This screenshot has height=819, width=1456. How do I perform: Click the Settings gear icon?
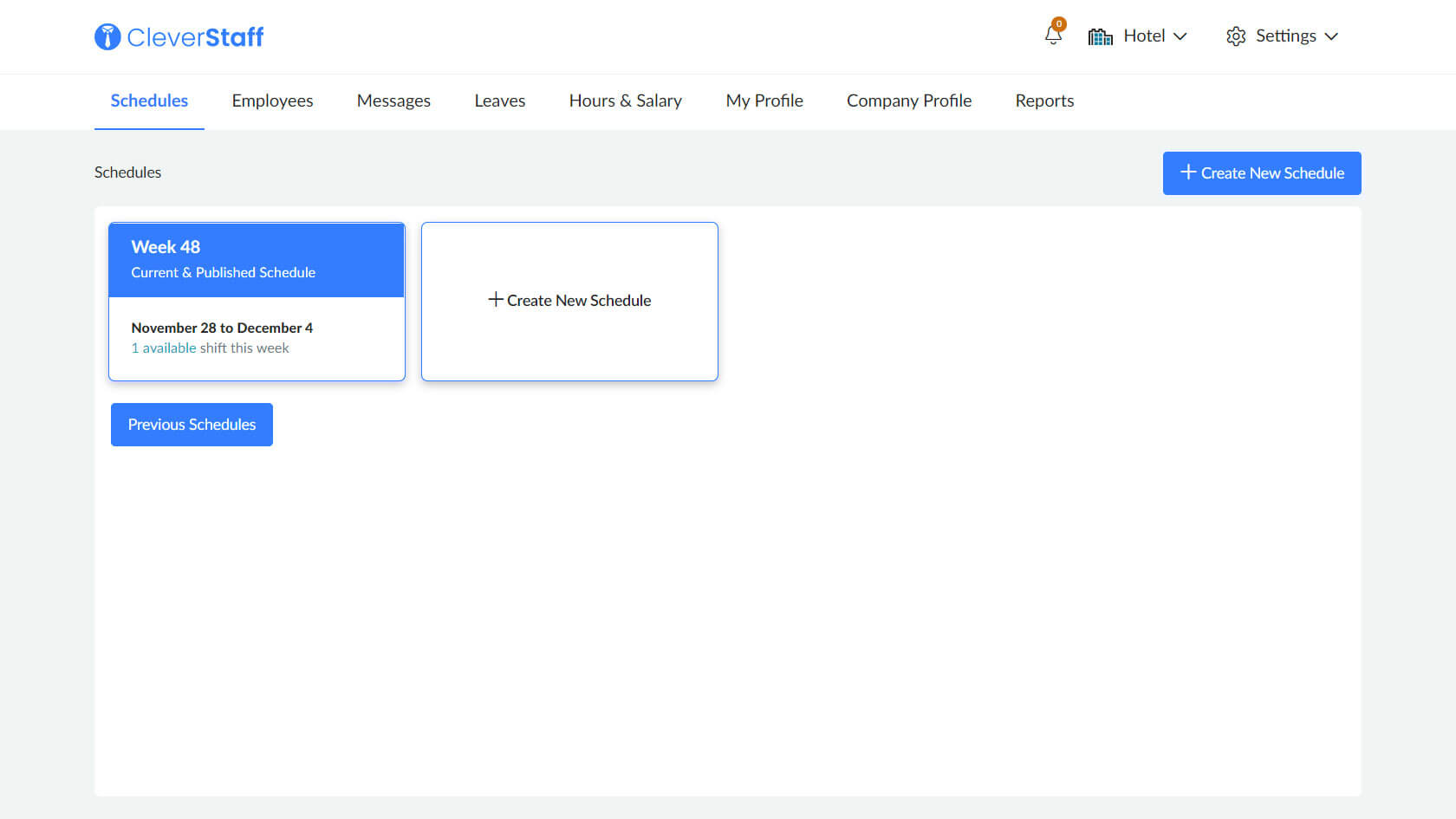[x=1236, y=36]
